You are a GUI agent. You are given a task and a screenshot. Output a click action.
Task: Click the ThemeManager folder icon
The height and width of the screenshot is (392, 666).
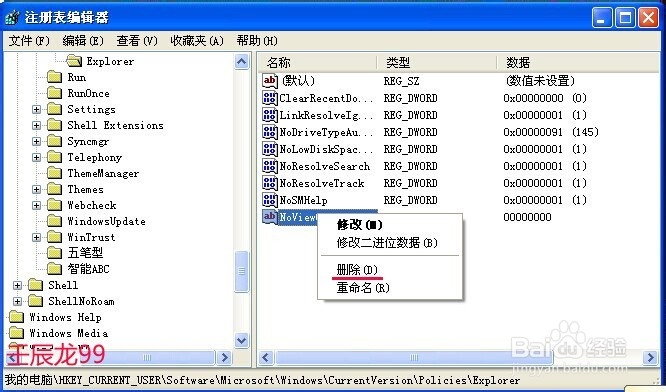(x=54, y=173)
